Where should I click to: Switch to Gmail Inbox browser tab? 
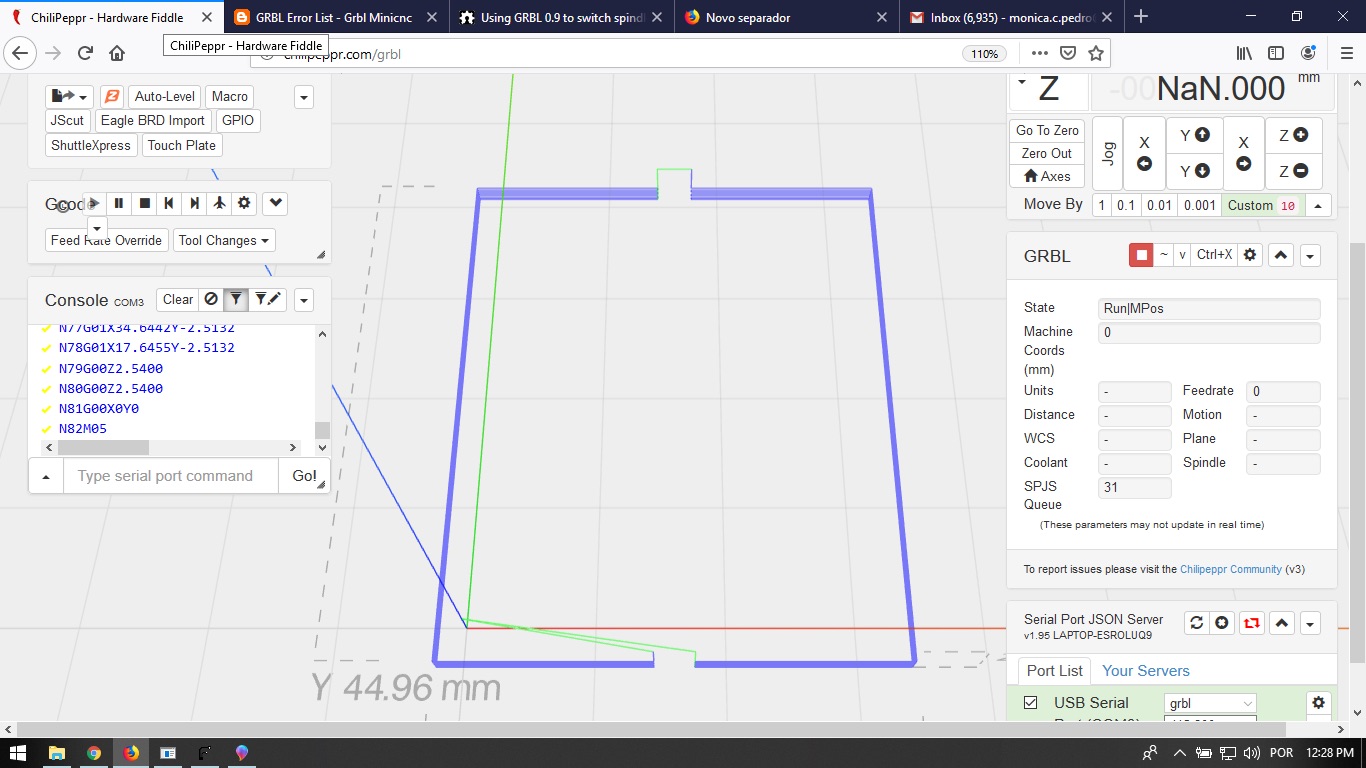click(1012, 17)
